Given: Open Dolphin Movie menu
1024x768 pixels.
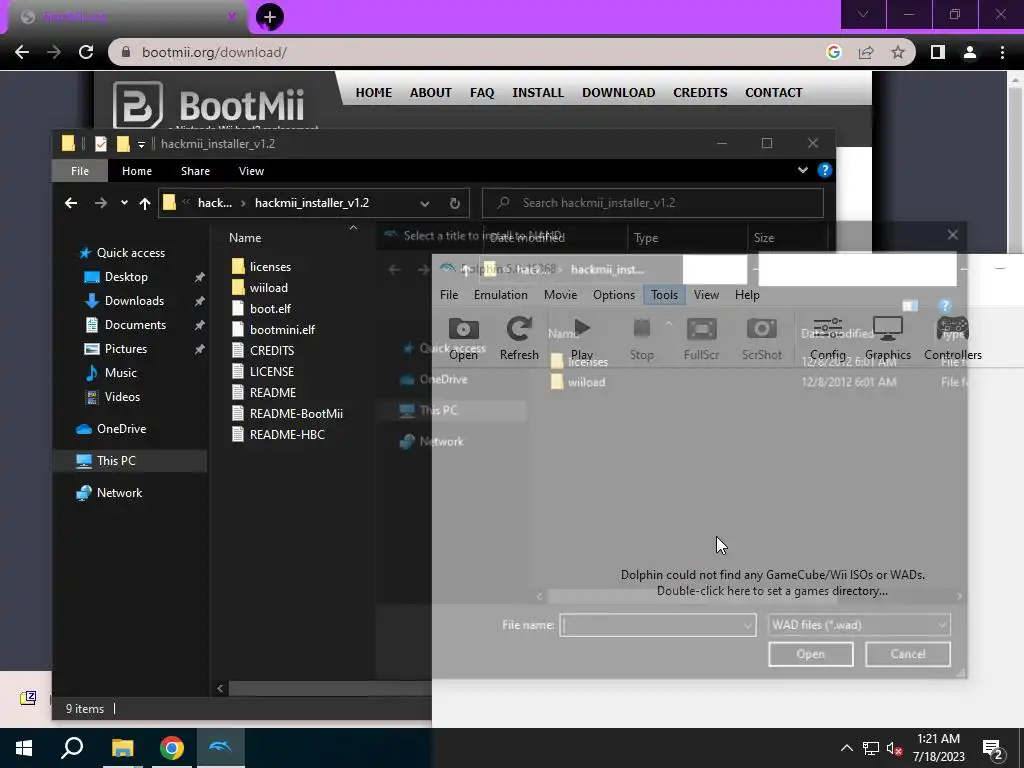Looking at the screenshot, I should pyautogui.click(x=560, y=295).
